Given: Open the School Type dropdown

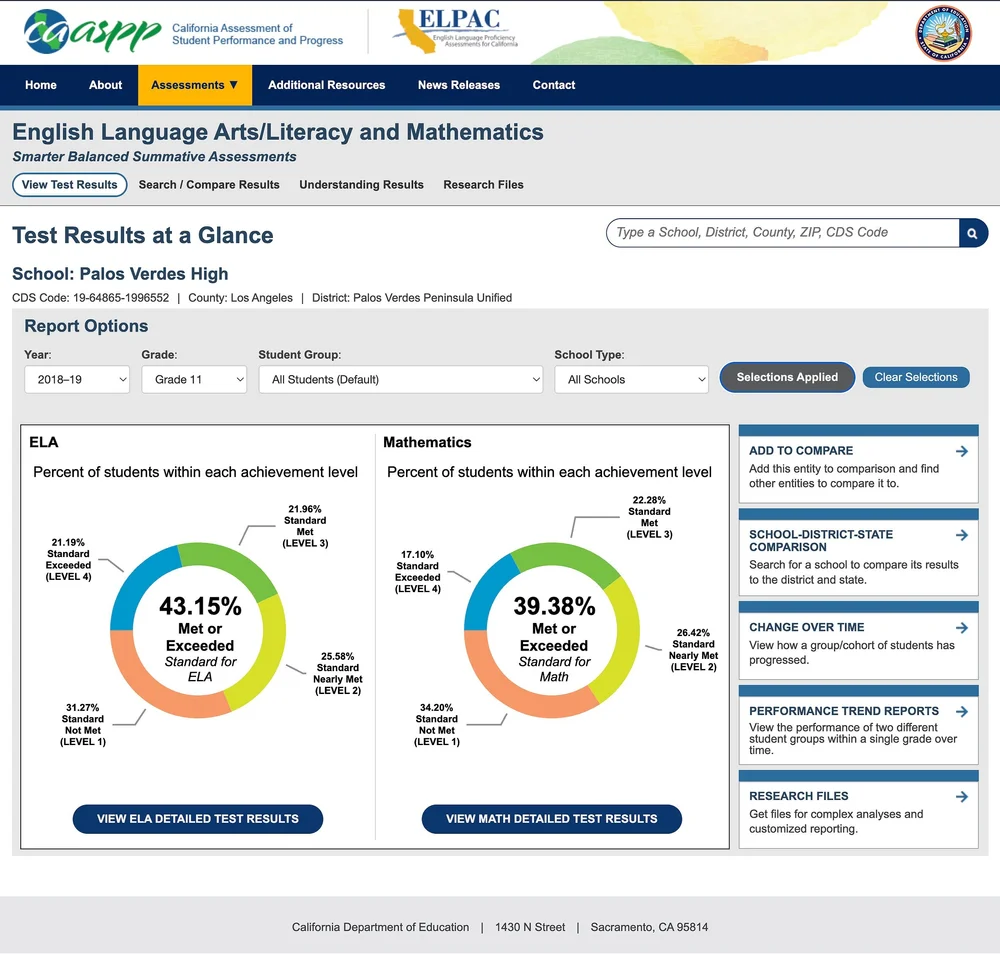Looking at the screenshot, I should point(631,379).
